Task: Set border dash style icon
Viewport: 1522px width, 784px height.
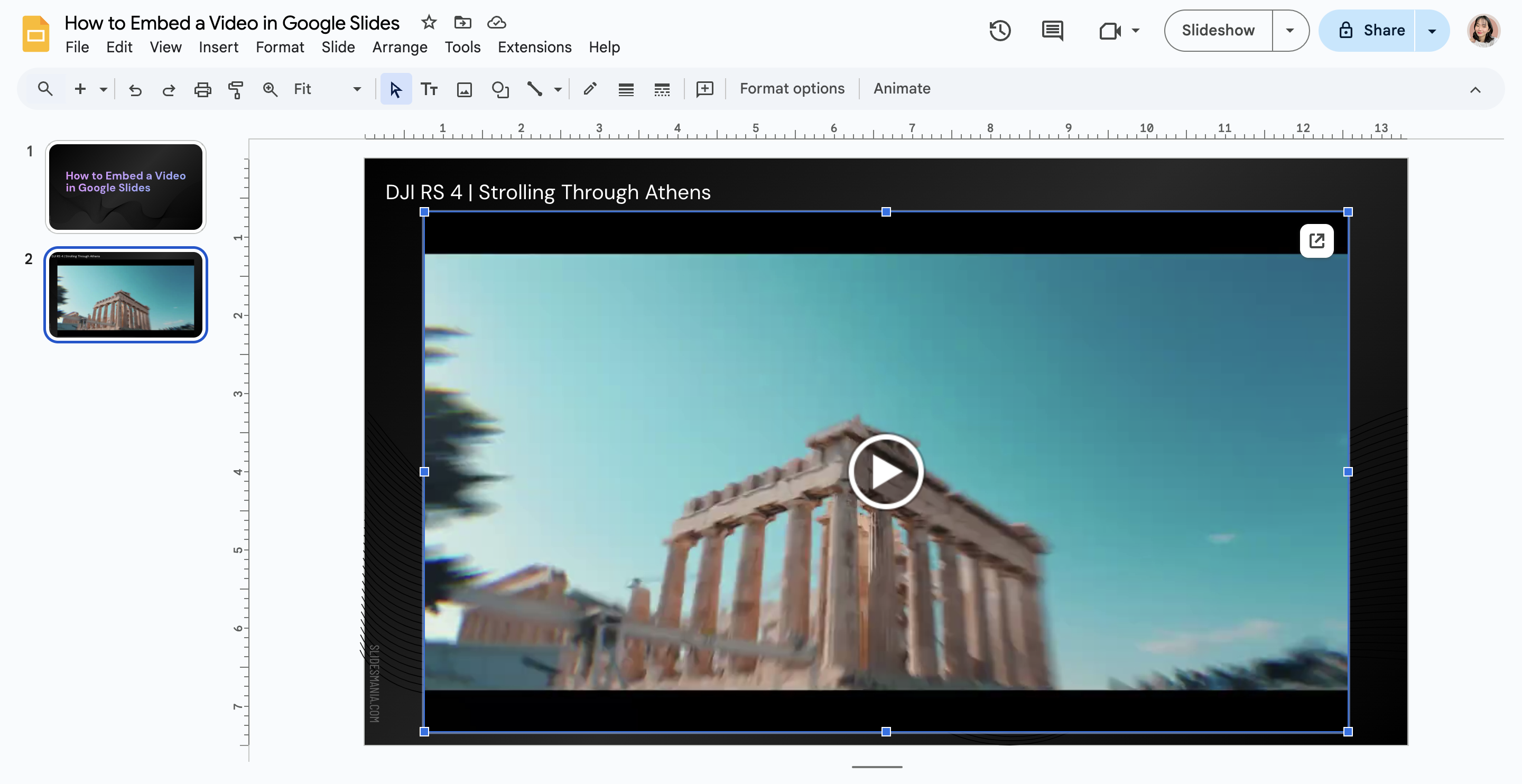Action: [662, 89]
